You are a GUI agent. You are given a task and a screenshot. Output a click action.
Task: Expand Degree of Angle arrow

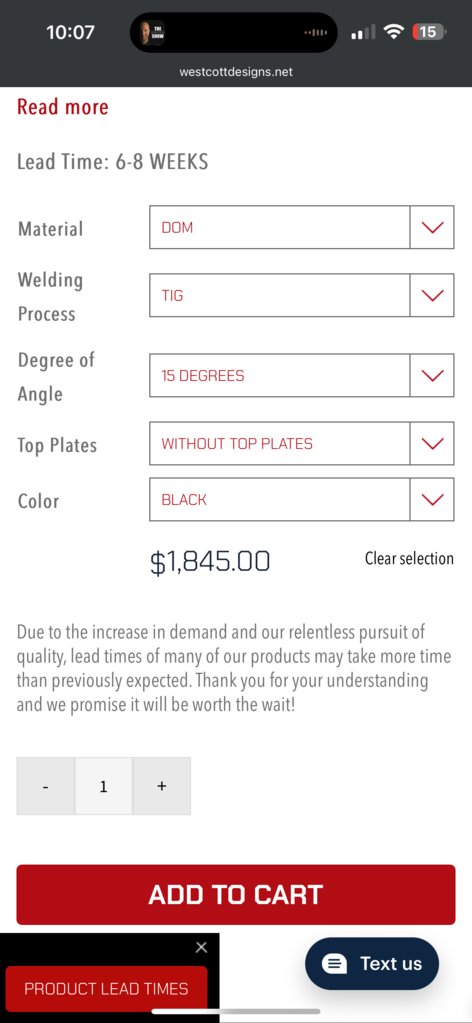coord(432,375)
